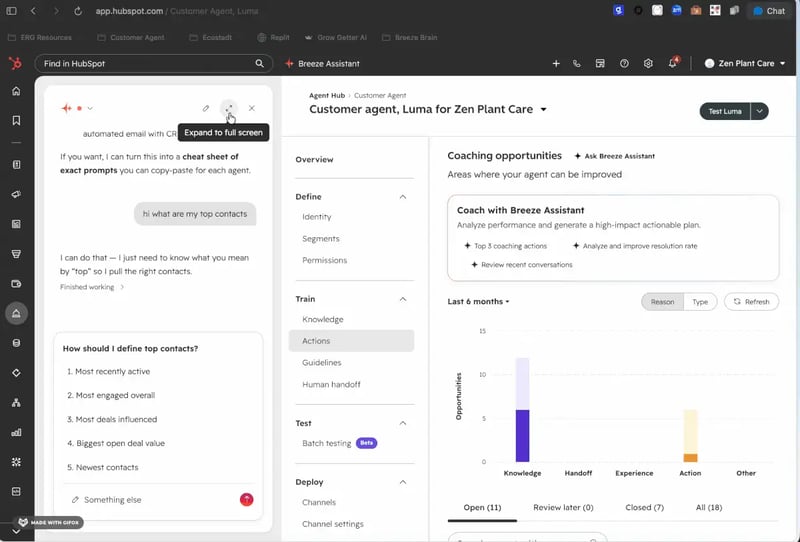Screen dimensions: 800x542
Task: Switch to the Open (11) tab
Action: point(482,507)
